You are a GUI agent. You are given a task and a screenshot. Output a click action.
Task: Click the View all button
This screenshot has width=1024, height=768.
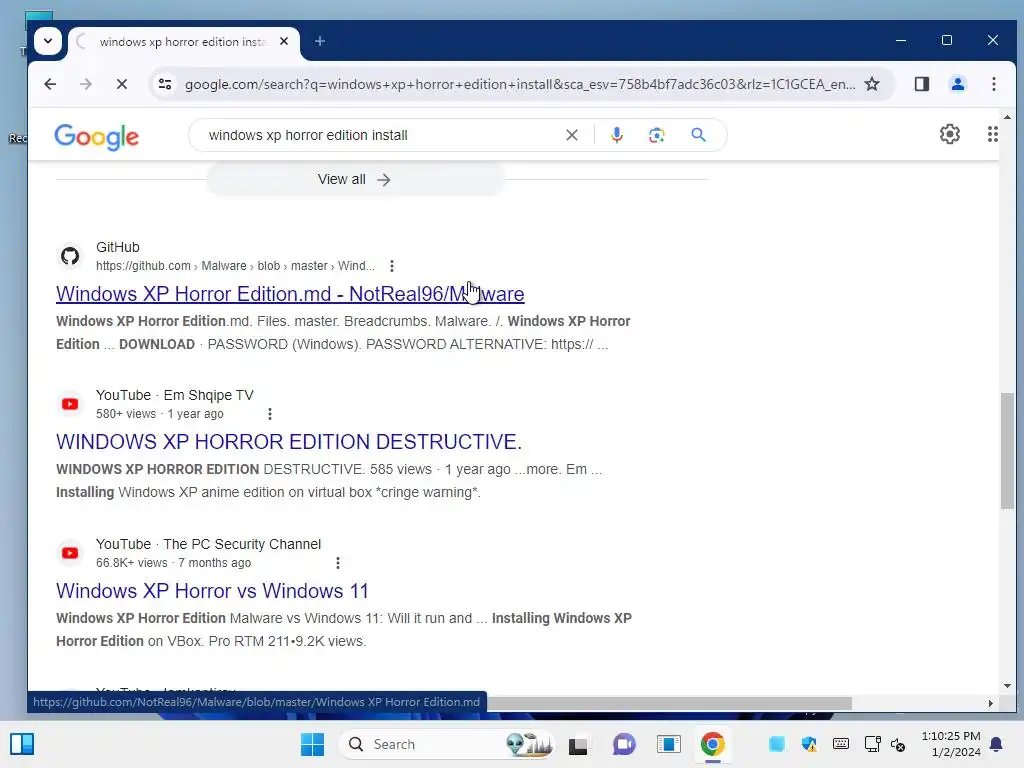[x=355, y=180]
